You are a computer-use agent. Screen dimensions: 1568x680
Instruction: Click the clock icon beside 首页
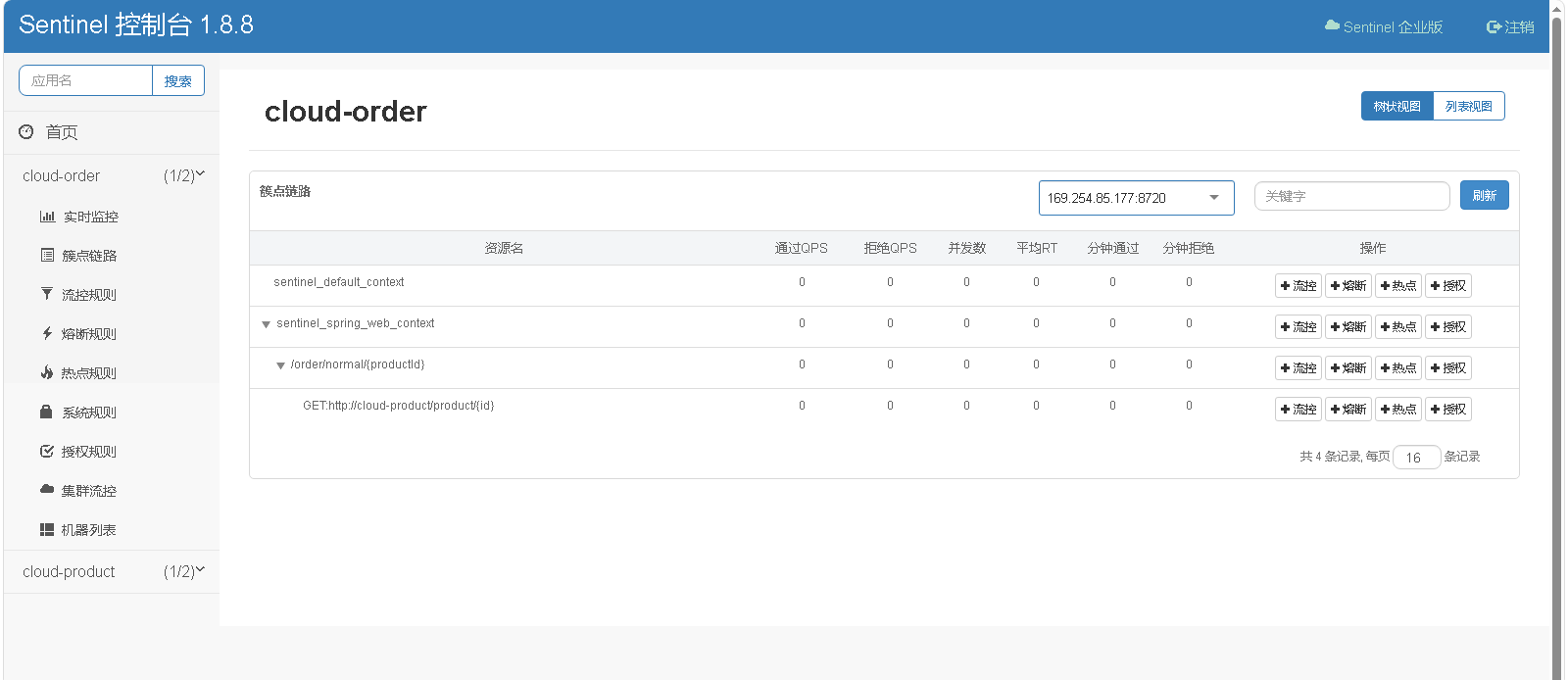[x=26, y=131]
